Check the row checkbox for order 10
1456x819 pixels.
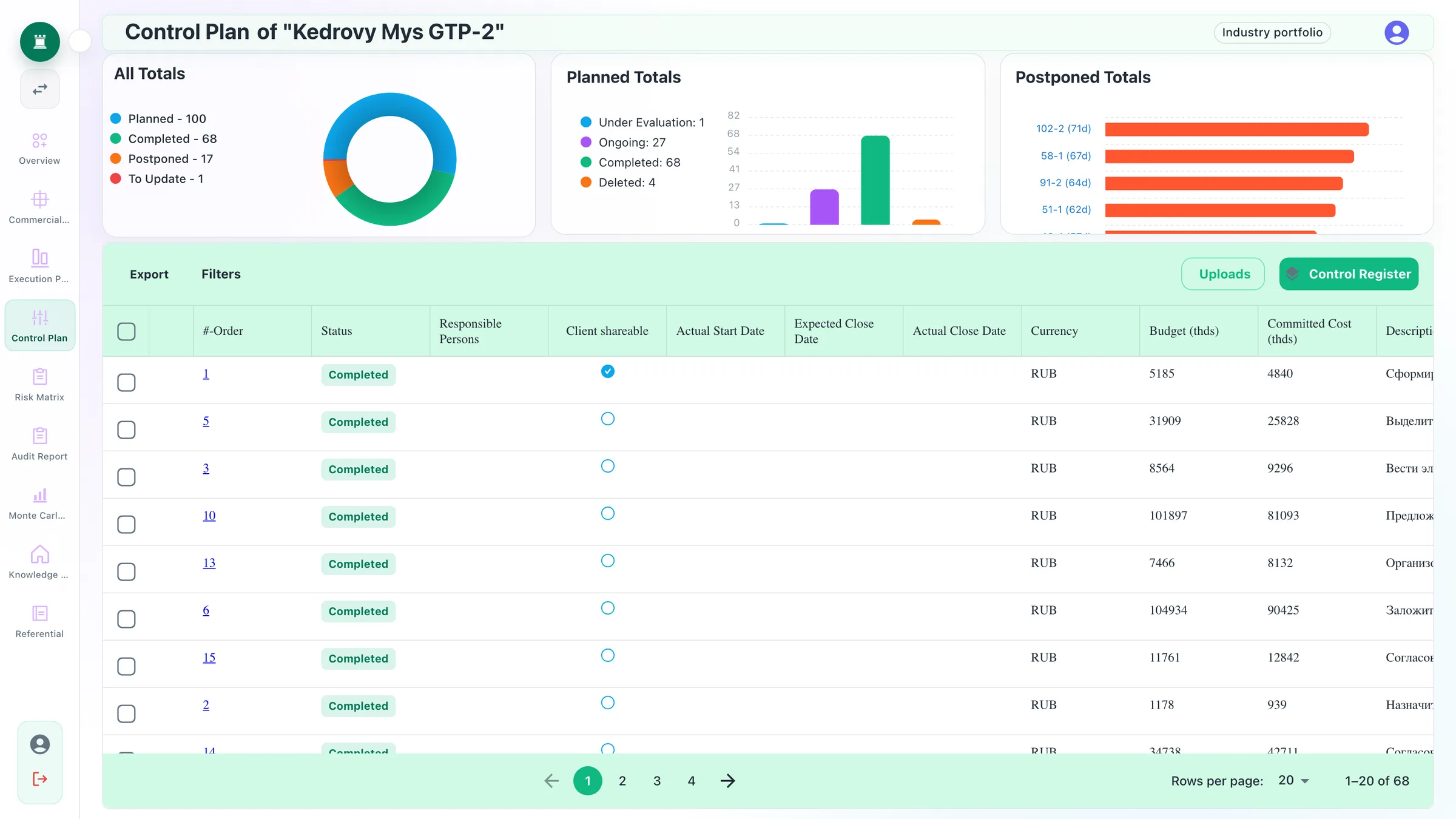point(126,524)
